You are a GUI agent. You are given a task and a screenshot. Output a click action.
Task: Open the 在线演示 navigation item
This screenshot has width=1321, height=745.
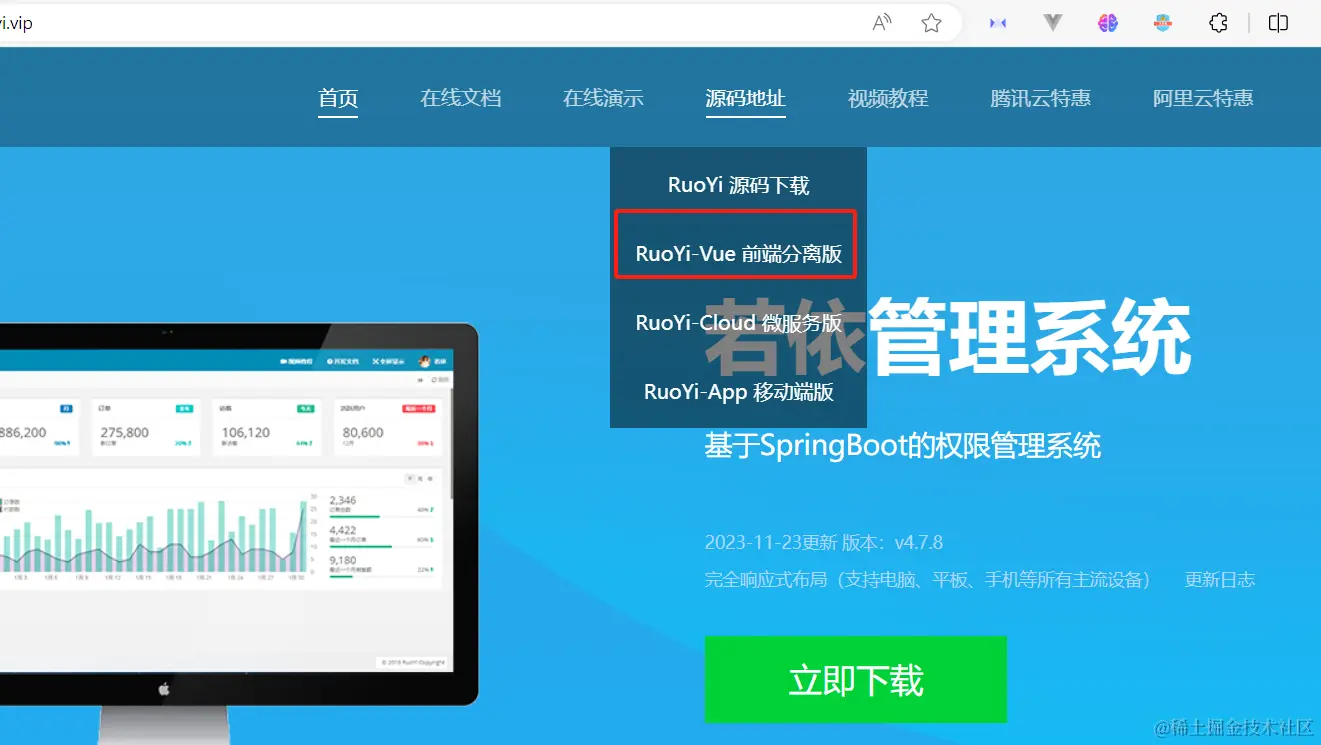coord(603,98)
